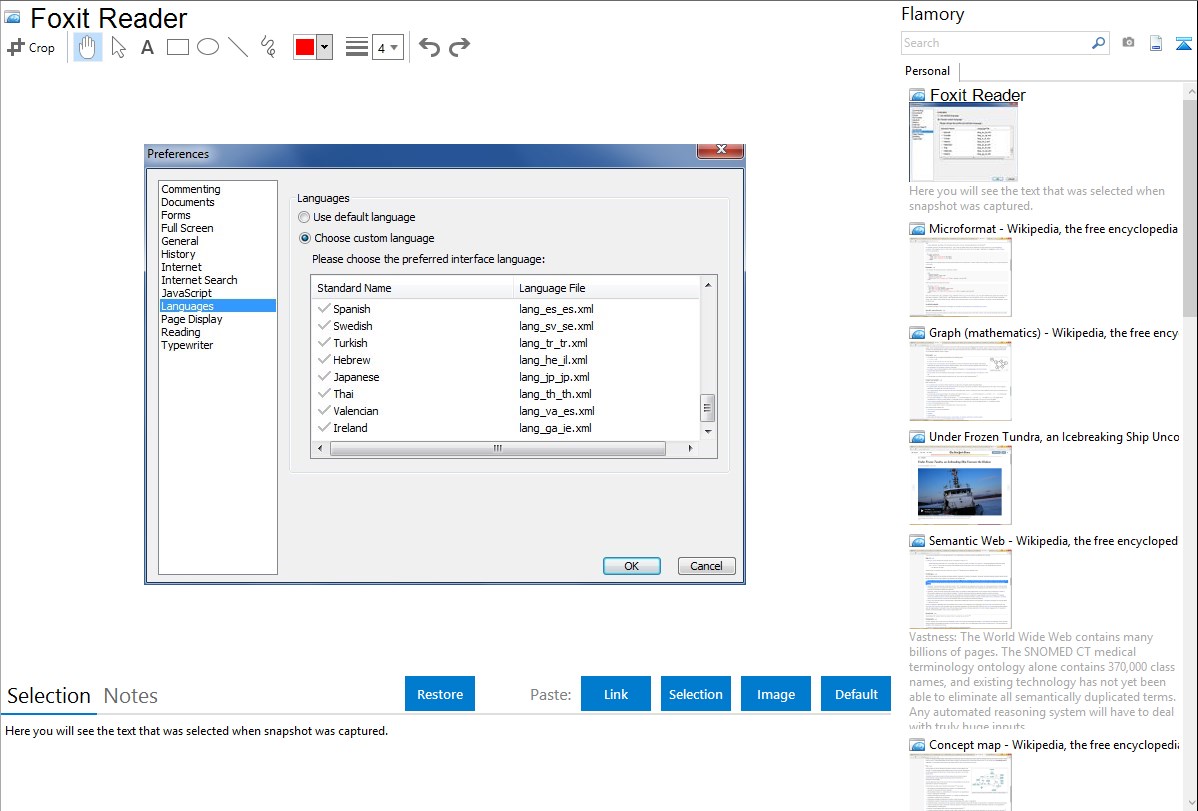Open the Concept map snapshot title
1198x811 pixels.
coord(1053,744)
